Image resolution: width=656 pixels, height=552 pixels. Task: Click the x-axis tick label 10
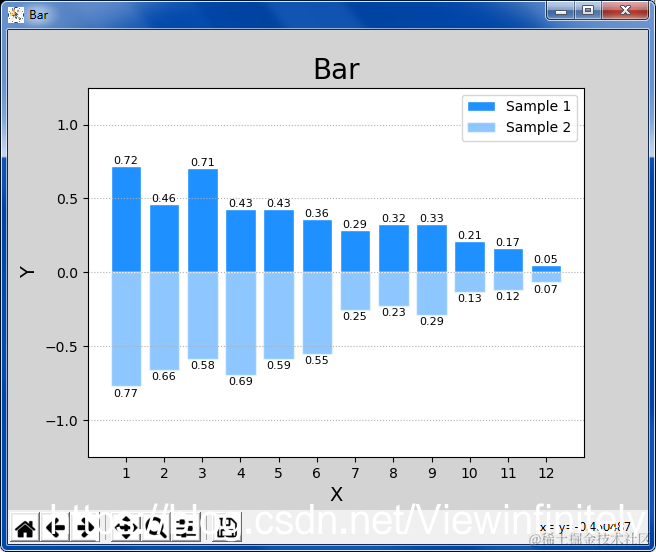(469, 473)
